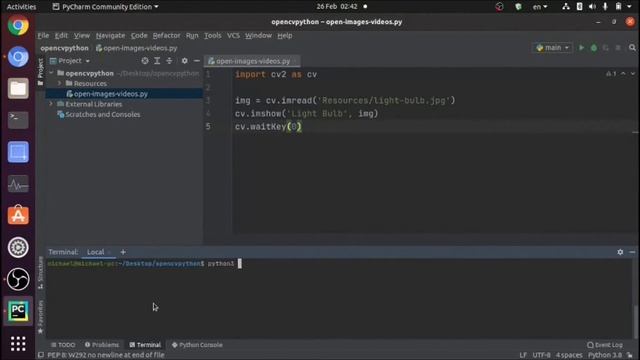Open the Refactor menu
The width and height of the screenshot is (640, 360).
[166, 36]
